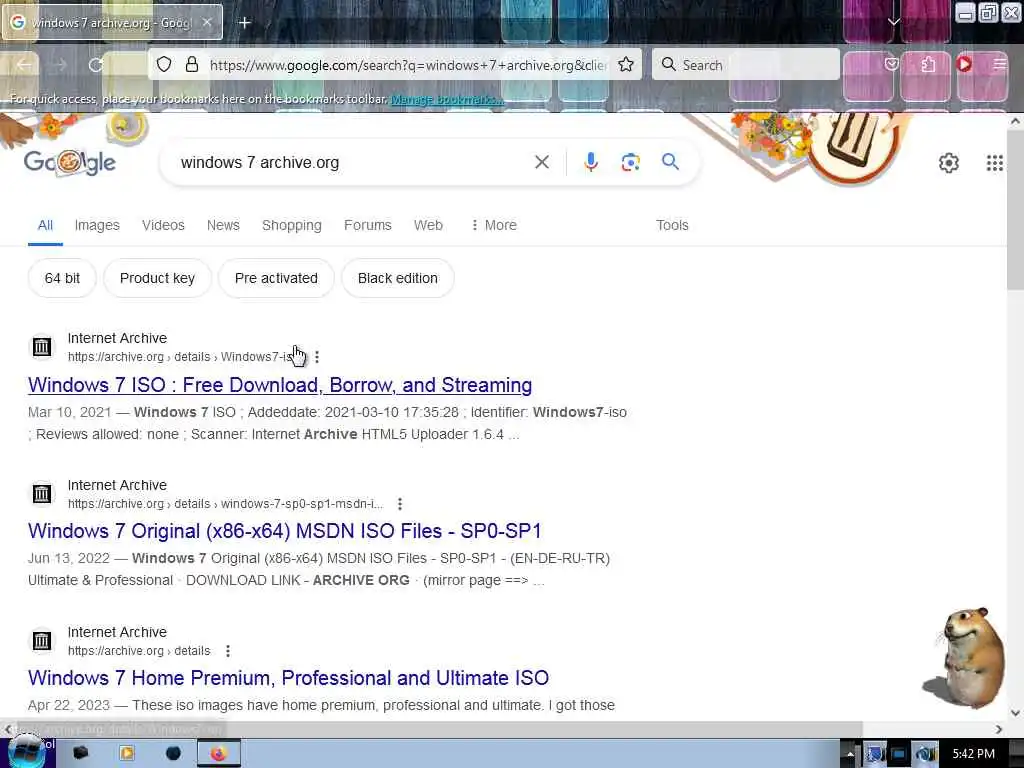Click the Firefox Search box

pos(746,65)
